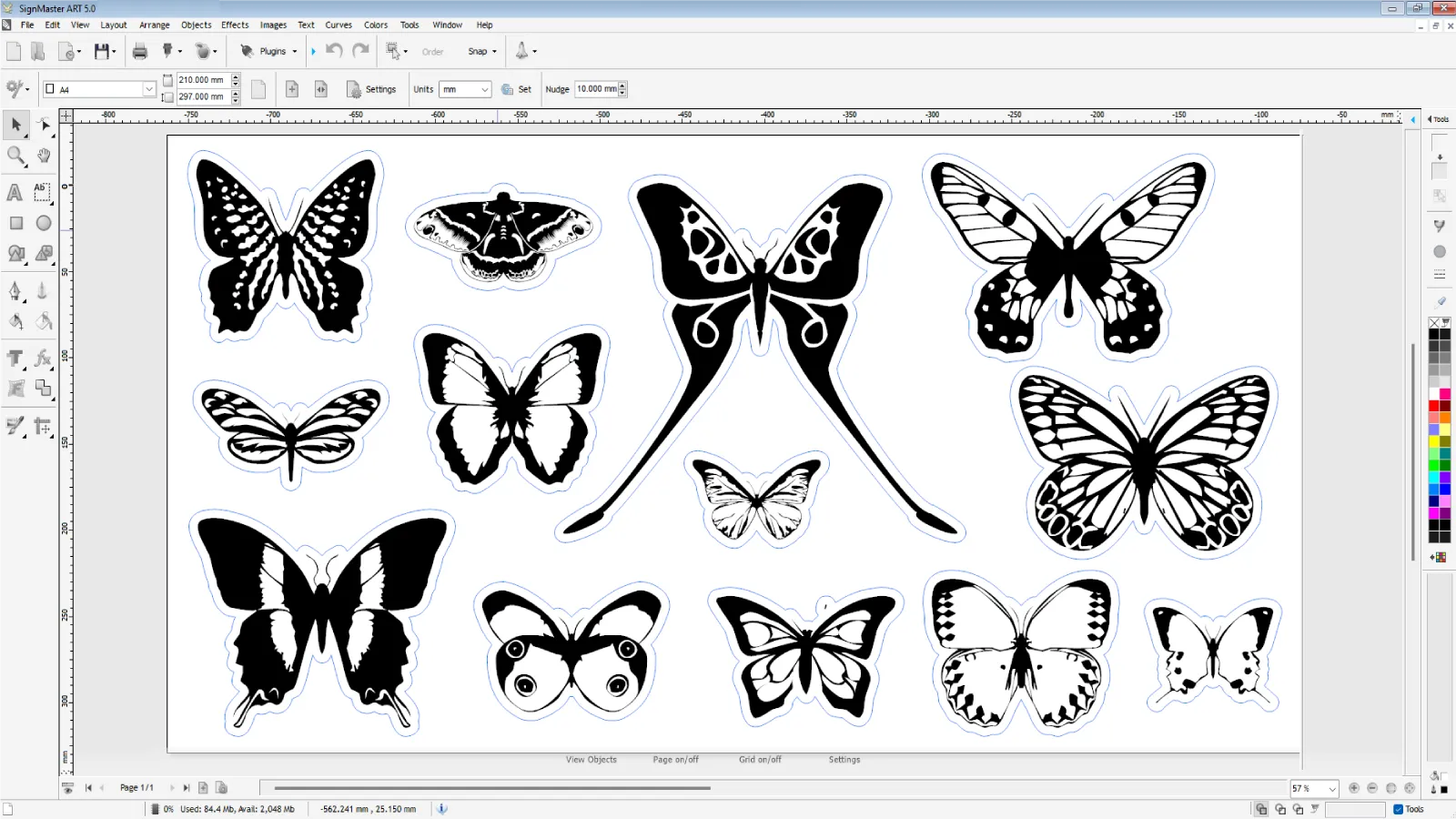
Task: Uncheck the Tools checkbox in status bar
Action: tap(1399, 809)
